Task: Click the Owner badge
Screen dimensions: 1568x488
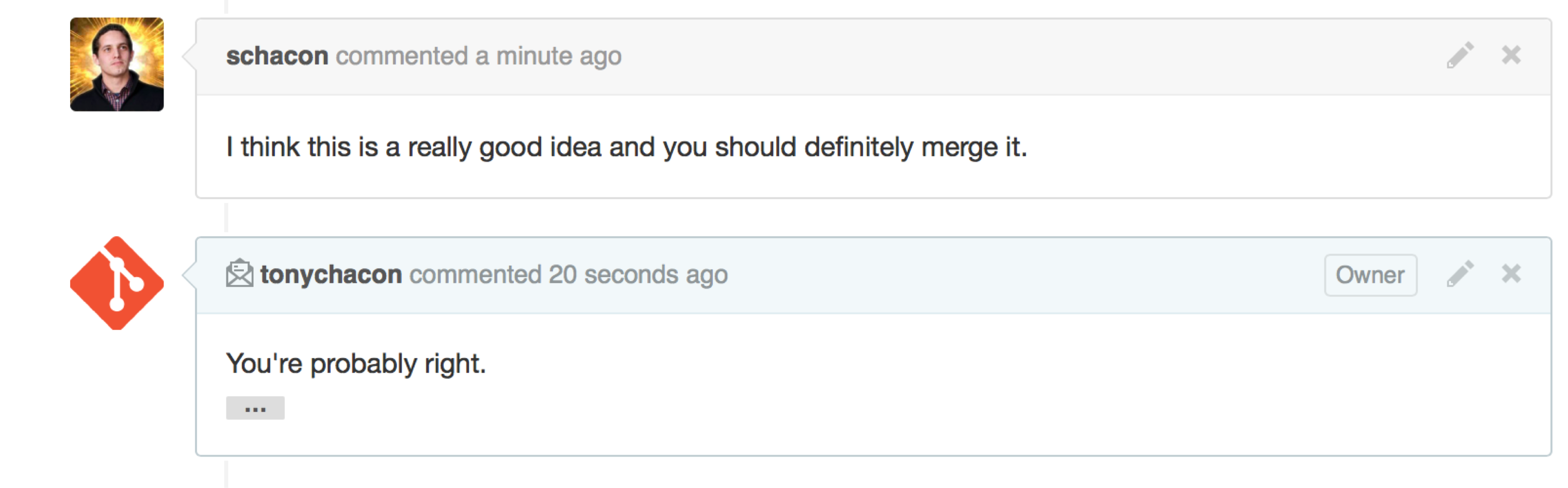Action: pyautogui.click(x=1370, y=275)
